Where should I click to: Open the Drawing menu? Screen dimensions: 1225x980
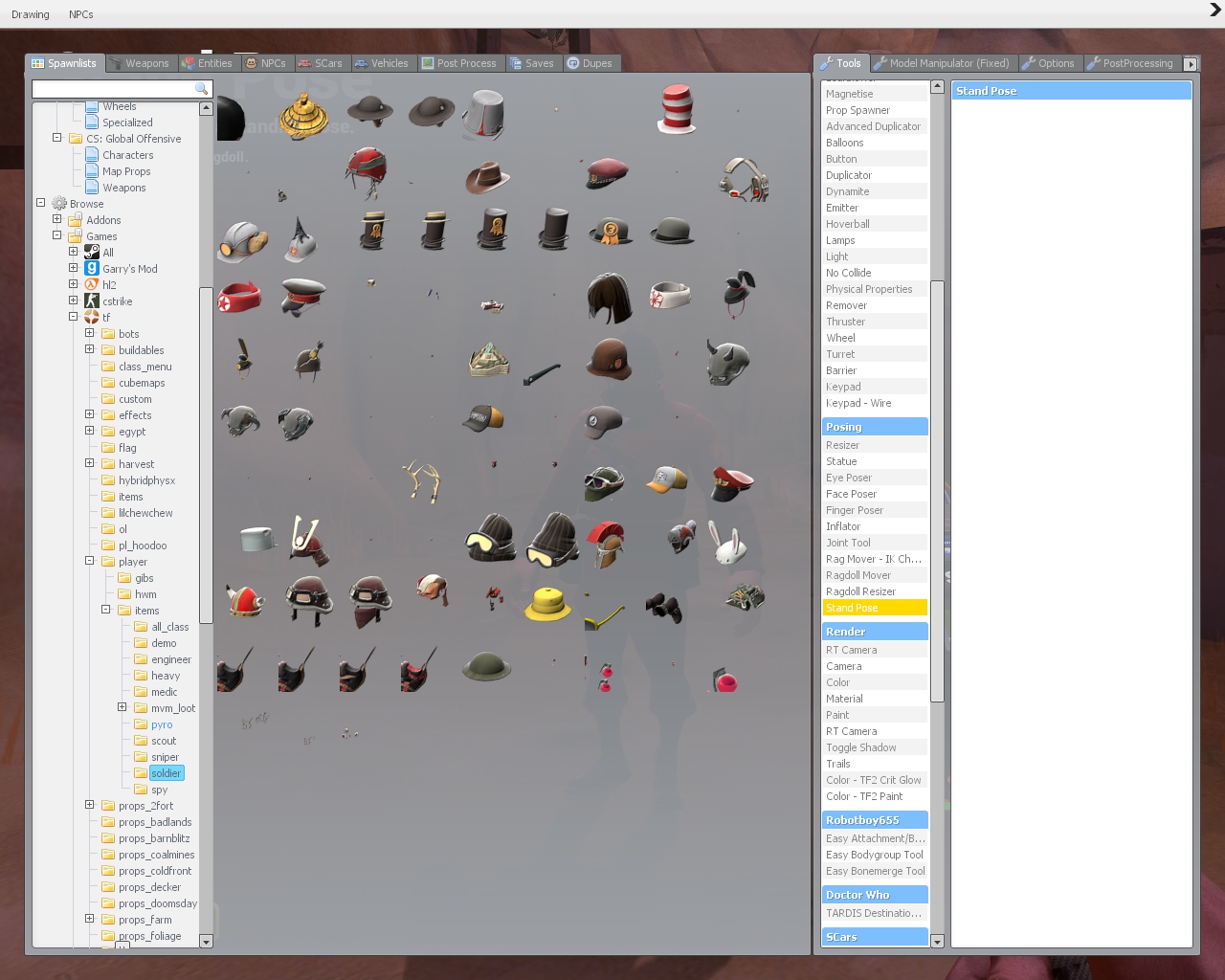pyautogui.click(x=31, y=14)
